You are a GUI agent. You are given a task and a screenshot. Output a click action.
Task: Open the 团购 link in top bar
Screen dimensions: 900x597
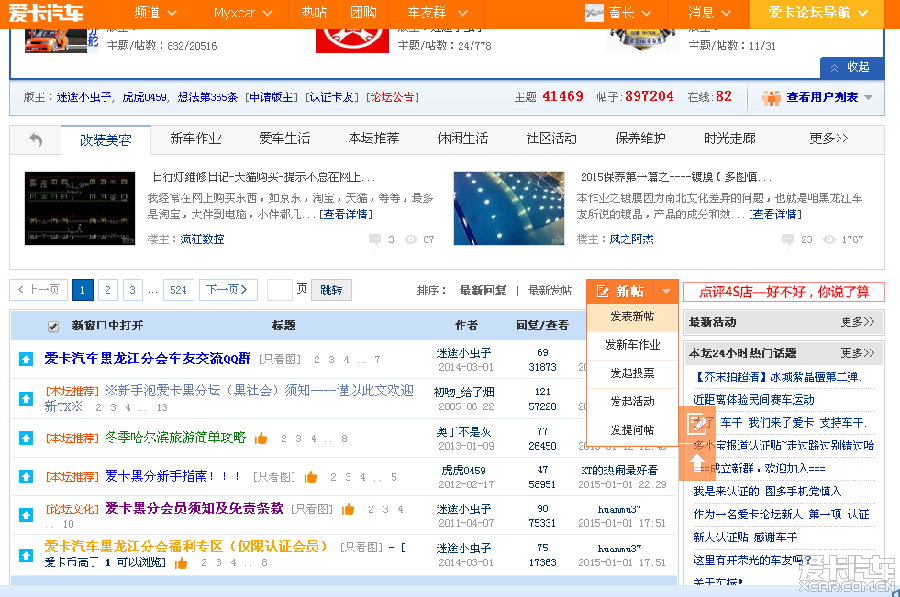[363, 13]
